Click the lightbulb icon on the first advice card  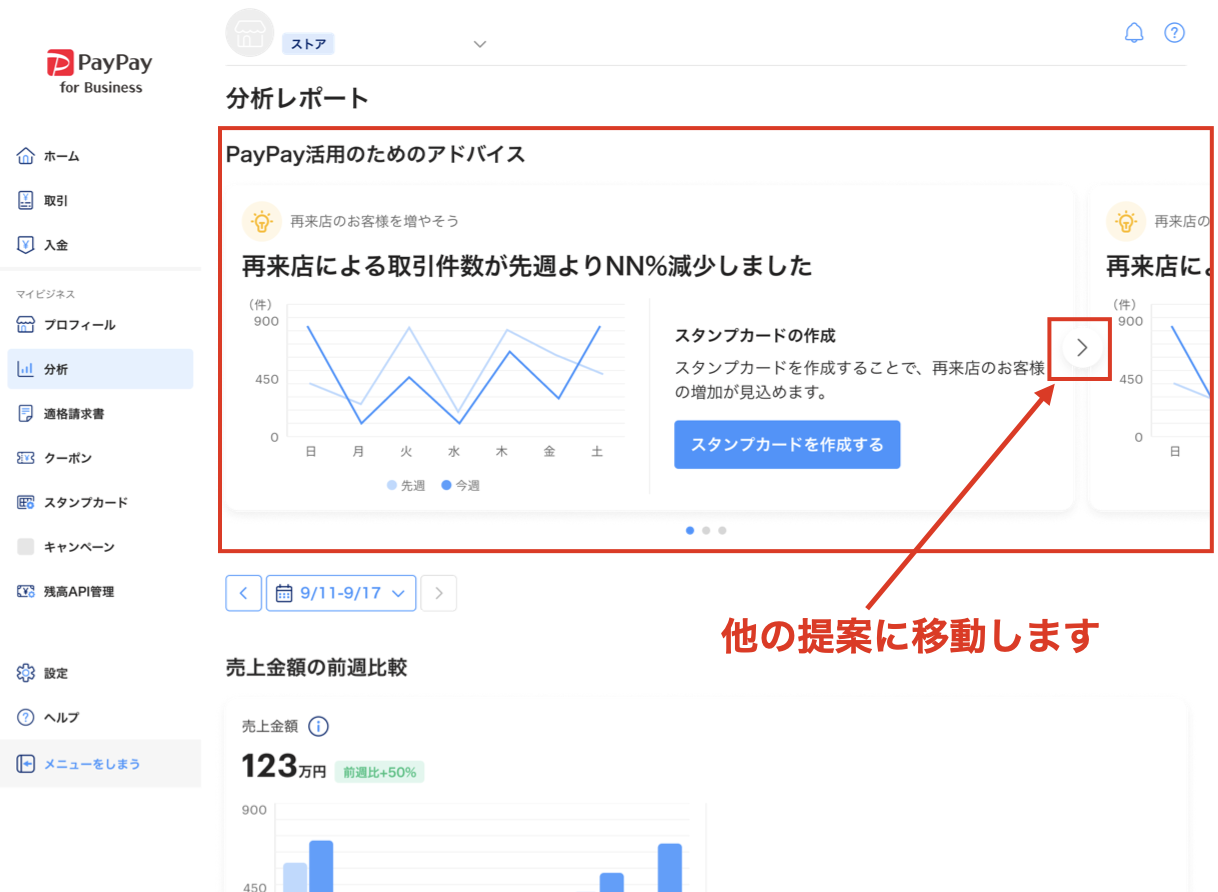coord(261,221)
